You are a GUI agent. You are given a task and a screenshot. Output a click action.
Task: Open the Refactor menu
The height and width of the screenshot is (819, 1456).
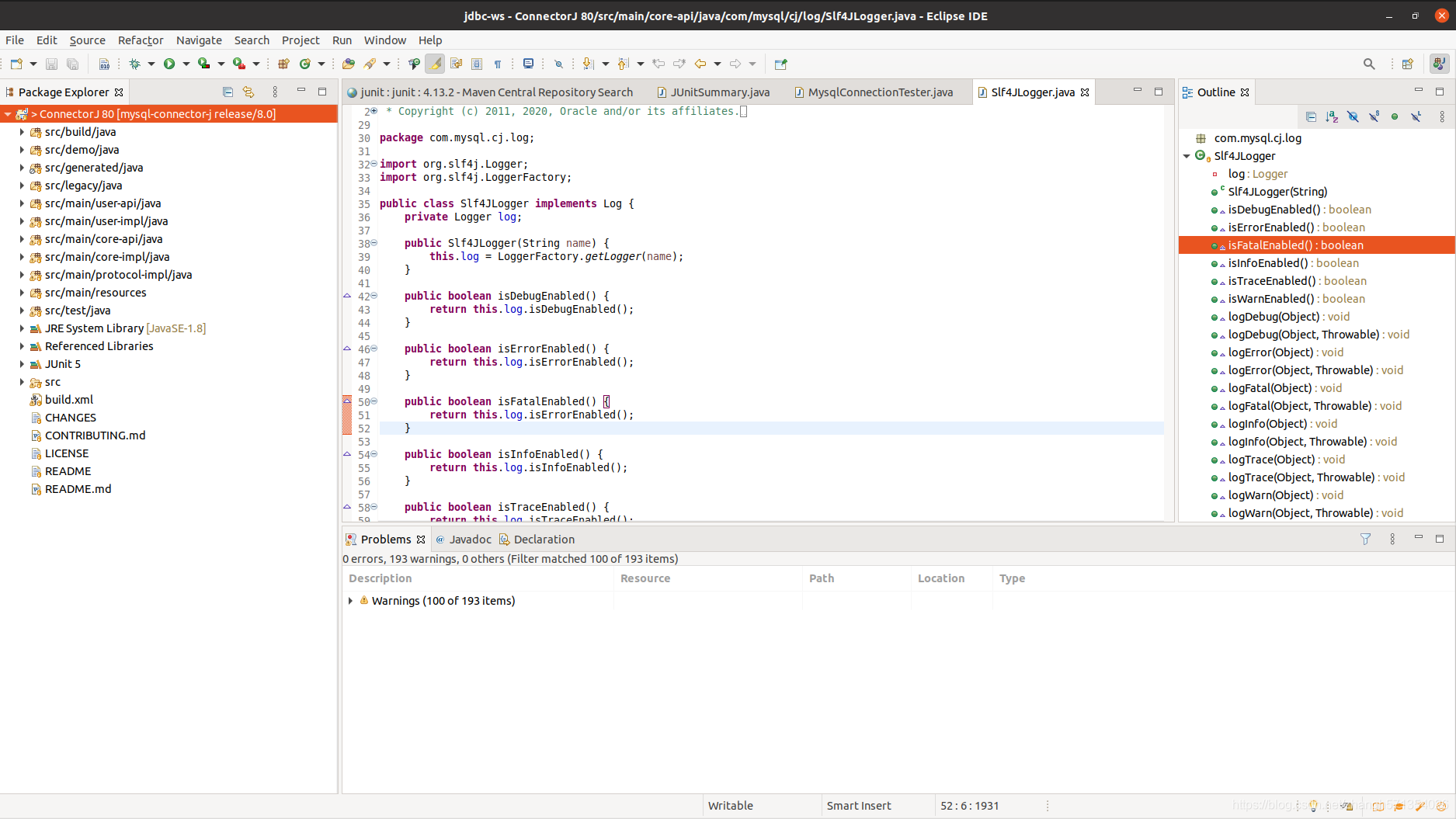click(x=141, y=40)
